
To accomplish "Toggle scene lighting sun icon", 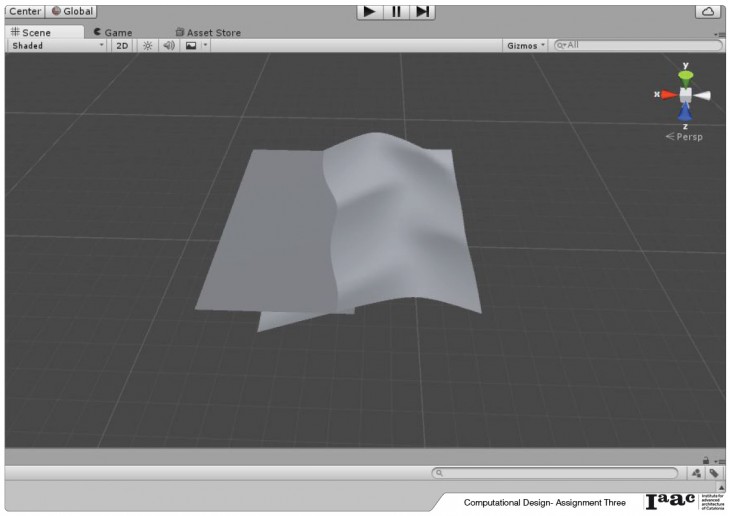I will click(148, 46).
